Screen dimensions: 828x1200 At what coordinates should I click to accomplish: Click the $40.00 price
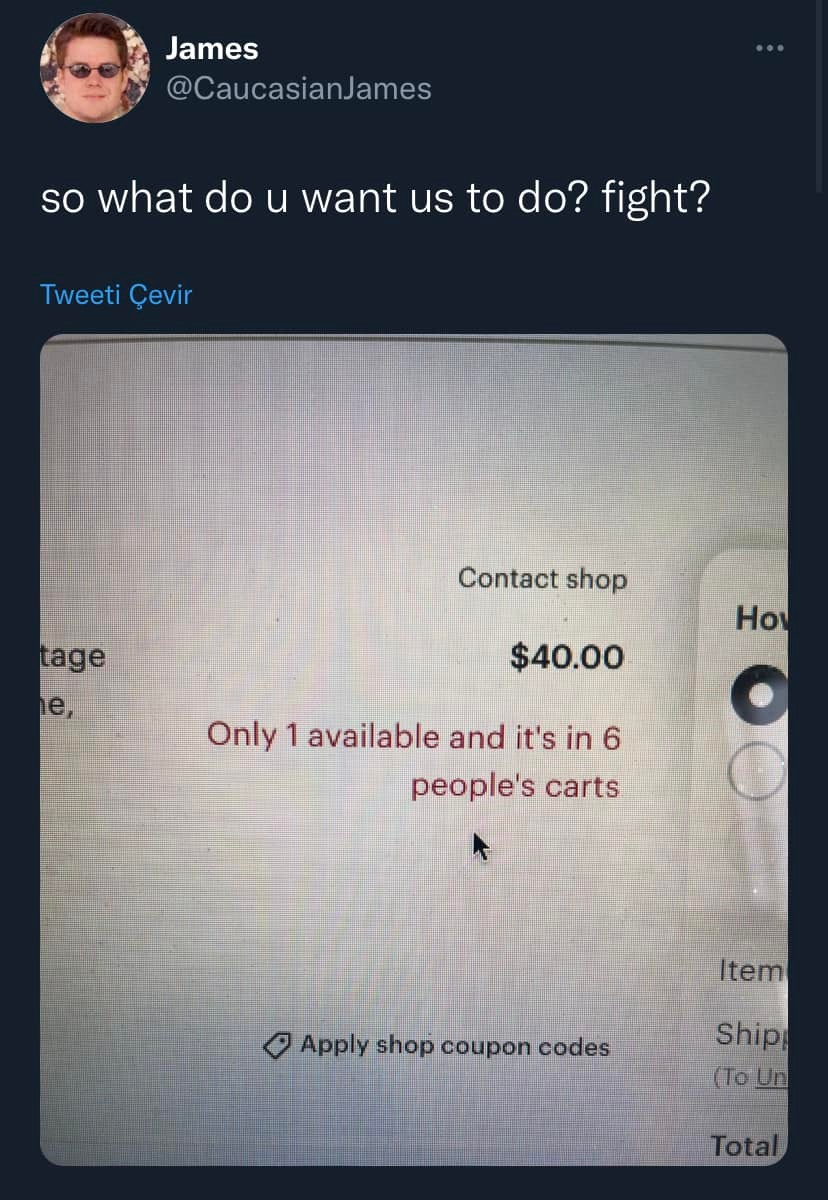[x=567, y=657]
